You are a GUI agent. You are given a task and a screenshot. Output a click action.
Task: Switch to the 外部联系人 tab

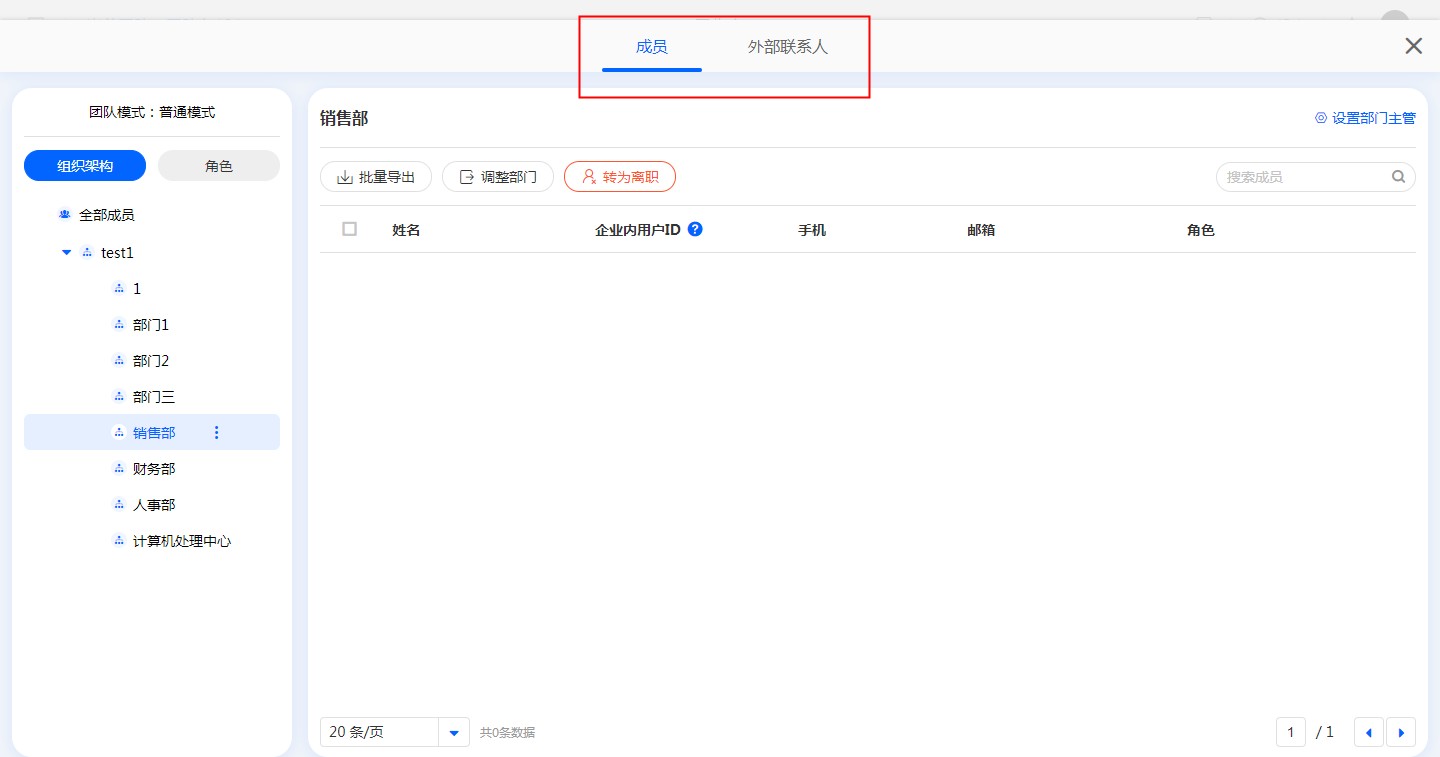click(x=788, y=47)
